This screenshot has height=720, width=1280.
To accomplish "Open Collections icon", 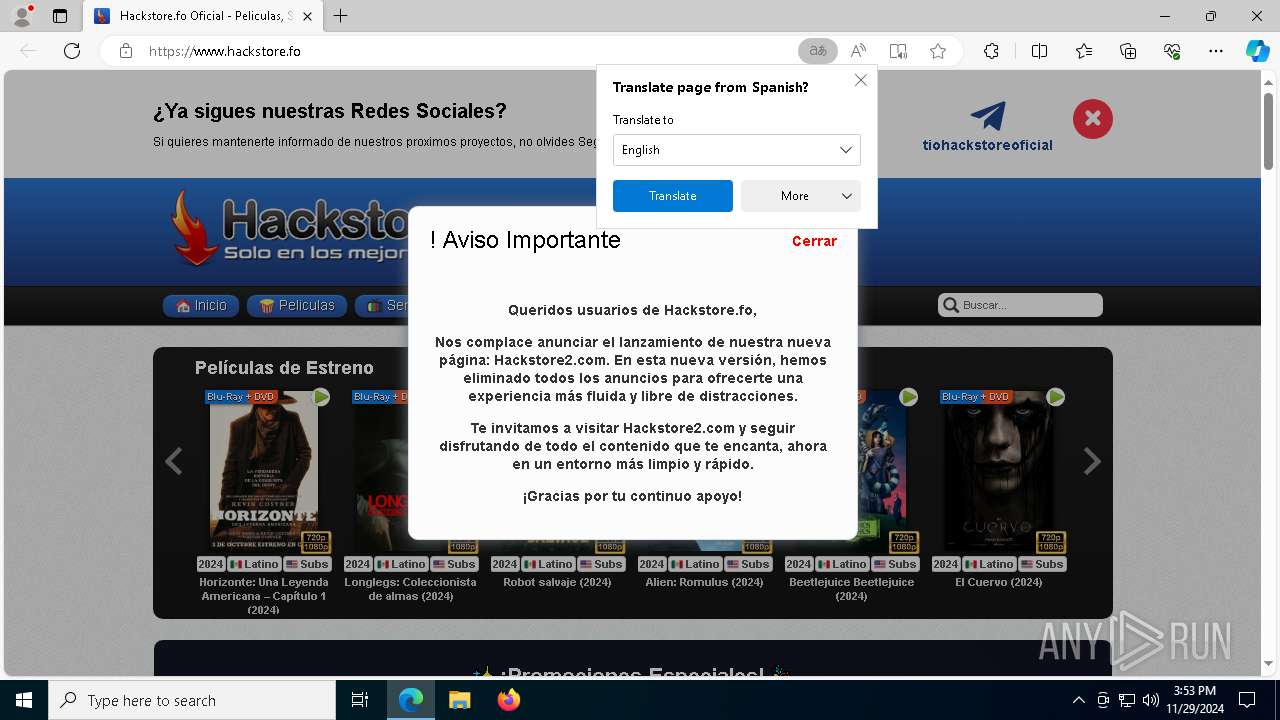I will [x=1128, y=51].
